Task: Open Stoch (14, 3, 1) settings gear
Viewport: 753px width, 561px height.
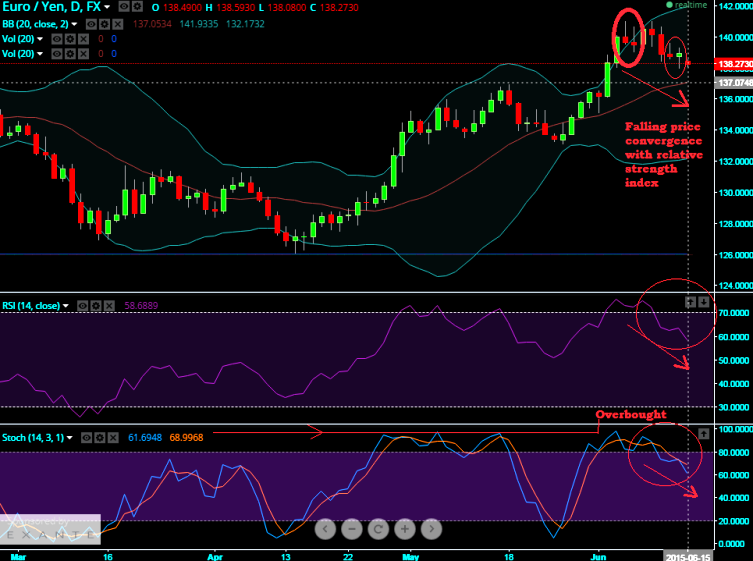Action: (x=101, y=437)
